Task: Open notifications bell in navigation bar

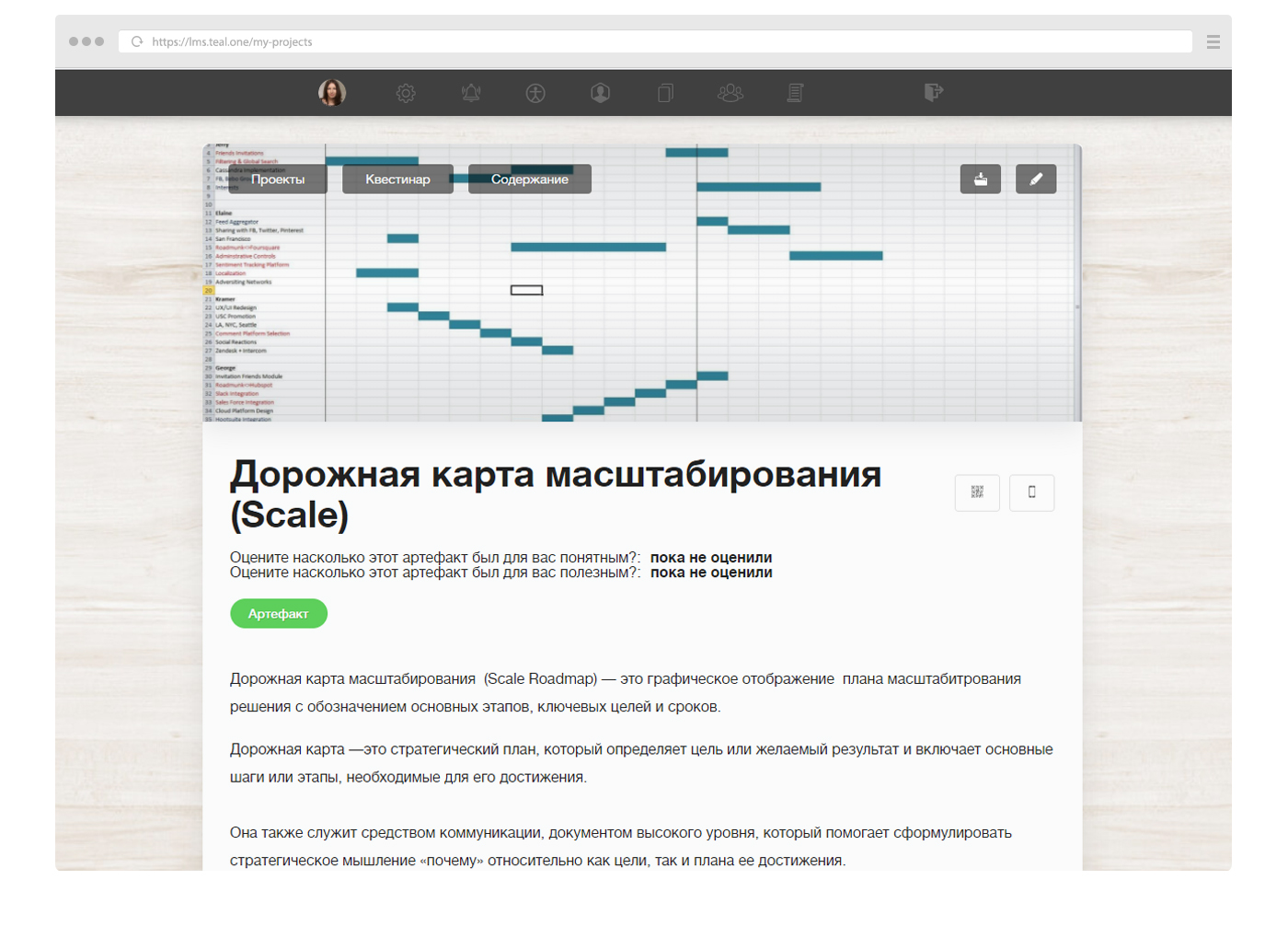Action: click(471, 92)
